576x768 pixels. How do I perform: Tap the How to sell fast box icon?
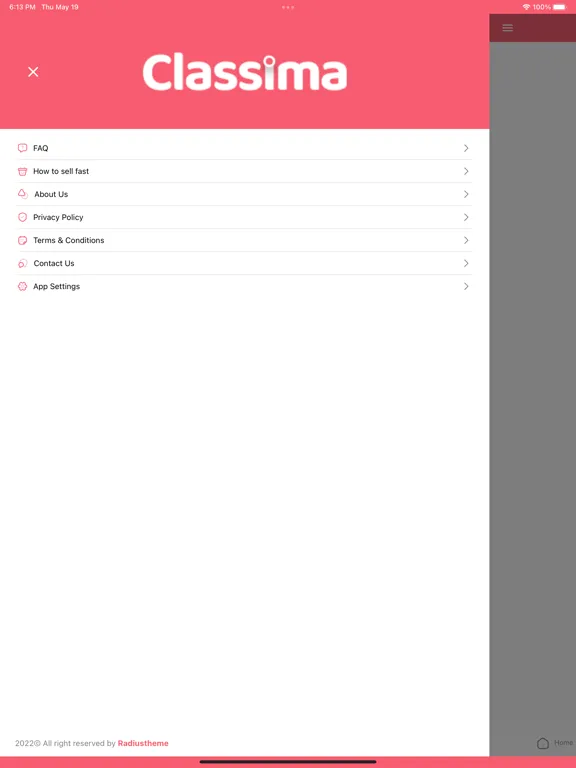coord(23,171)
